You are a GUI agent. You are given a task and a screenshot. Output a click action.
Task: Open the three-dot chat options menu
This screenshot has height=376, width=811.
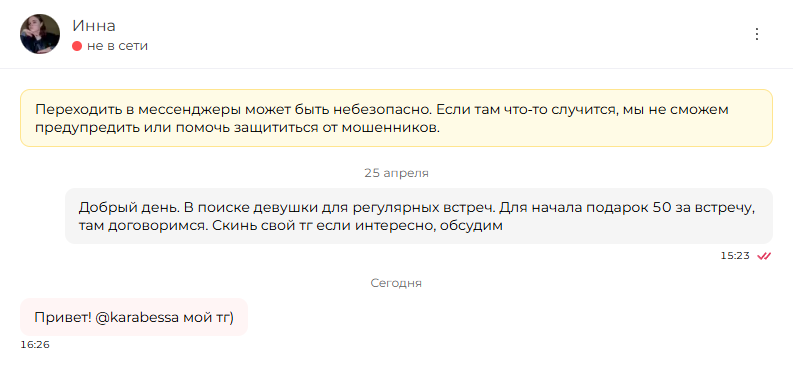pos(757,34)
